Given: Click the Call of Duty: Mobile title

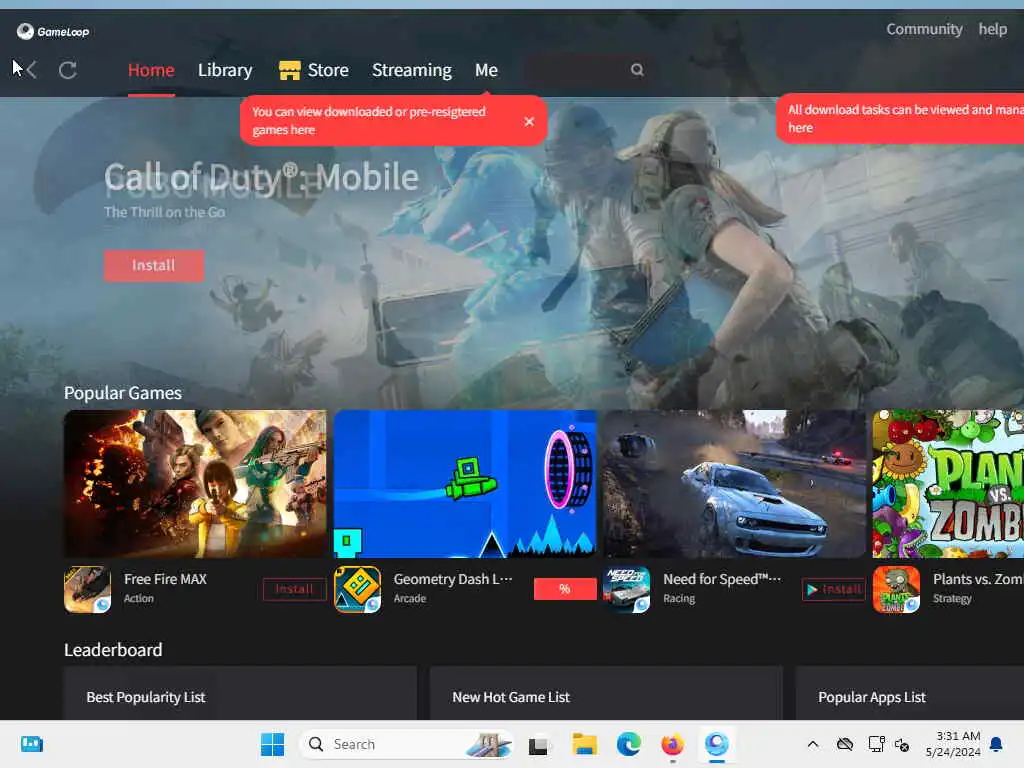Looking at the screenshot, I should coord(261,178).
